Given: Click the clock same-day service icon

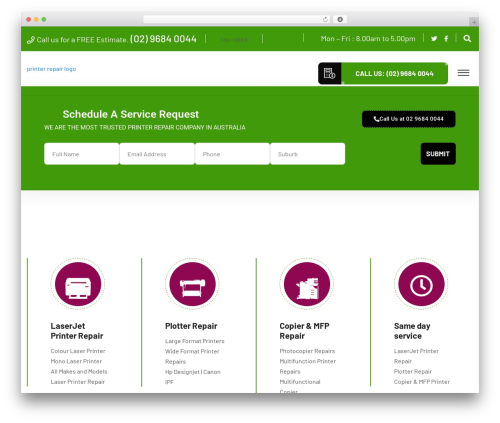Looking at the screenshot, I should point(421,284).
